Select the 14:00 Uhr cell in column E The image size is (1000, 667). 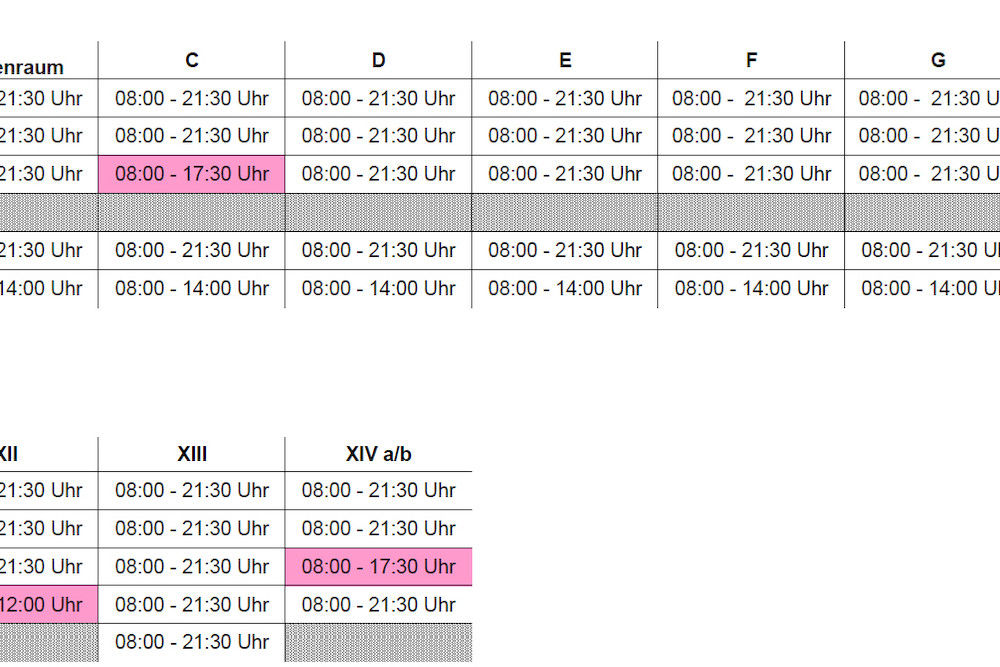(x=565, y=288)
